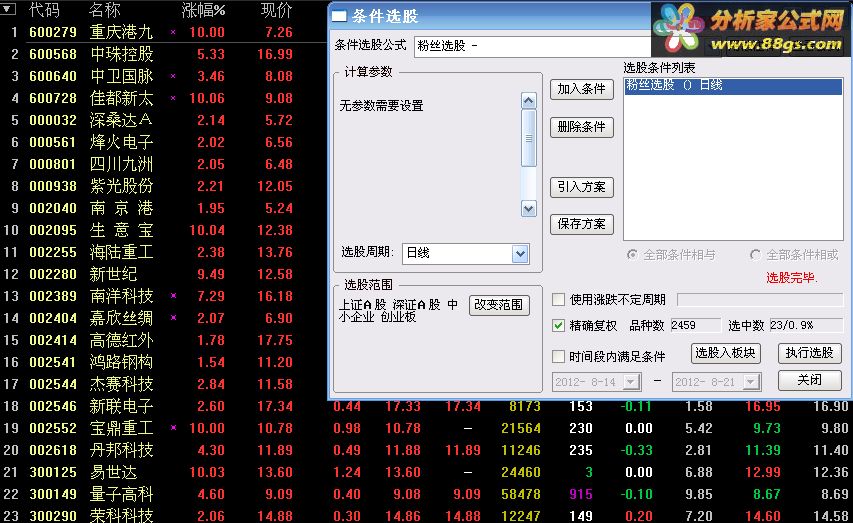Click the 保存方案 button
The width and height of the screenshot is (853, 523).
(x=582, y=224)
